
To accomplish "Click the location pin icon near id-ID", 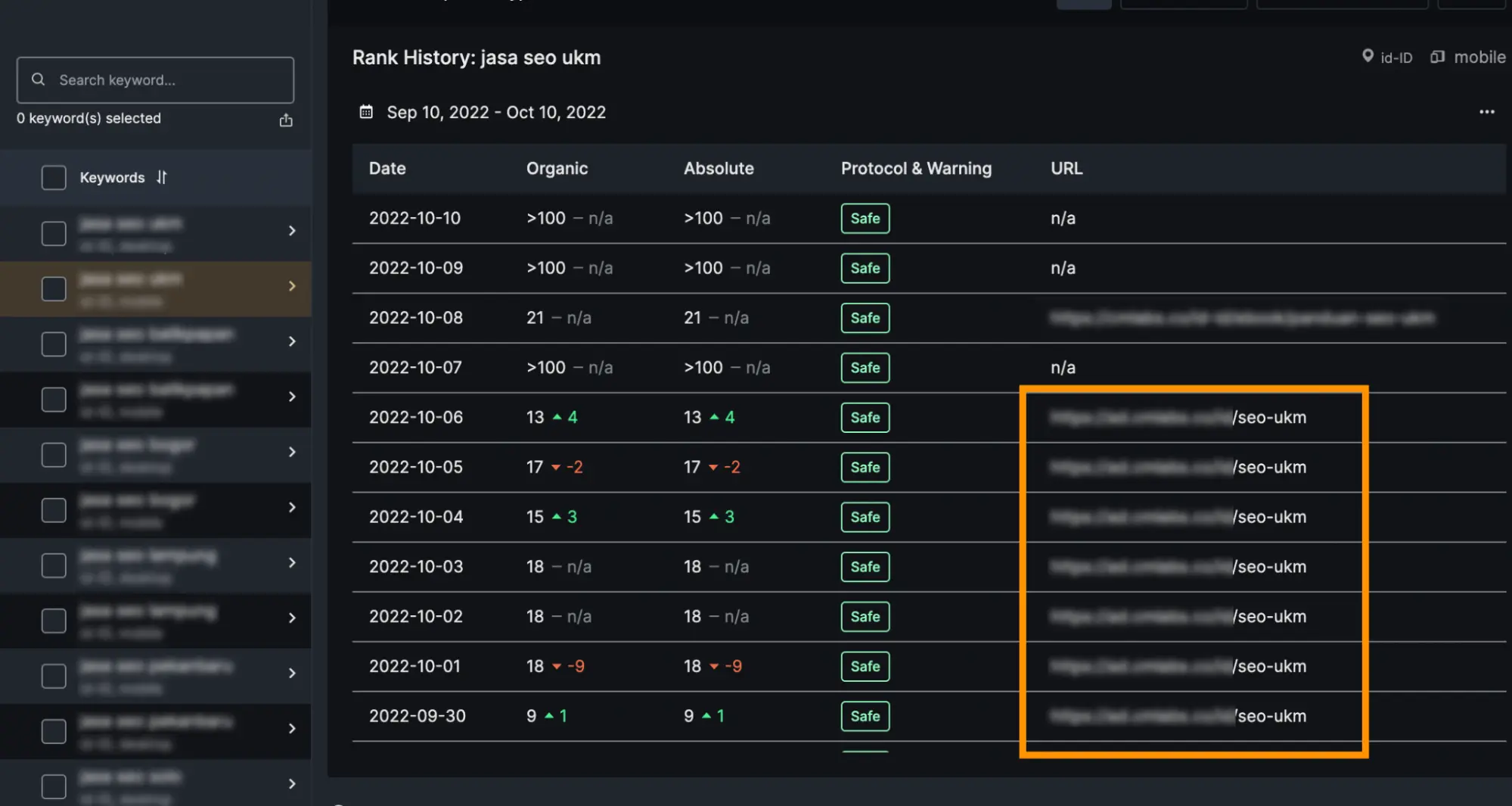I will coord(1368,56).
